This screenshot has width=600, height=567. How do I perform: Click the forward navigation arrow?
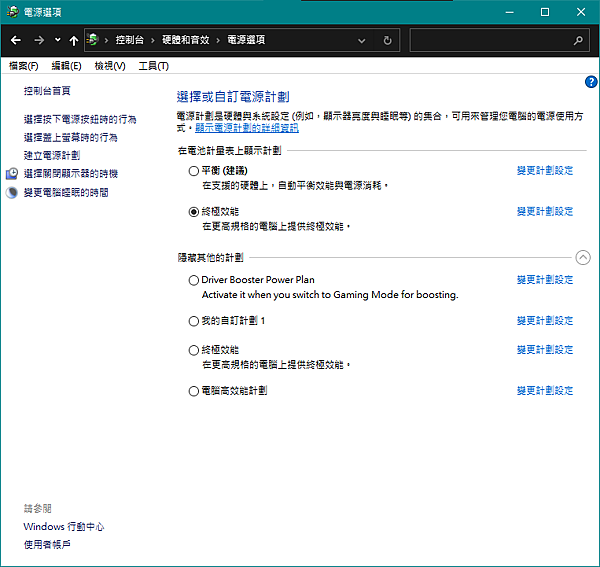tap(39, 40)
